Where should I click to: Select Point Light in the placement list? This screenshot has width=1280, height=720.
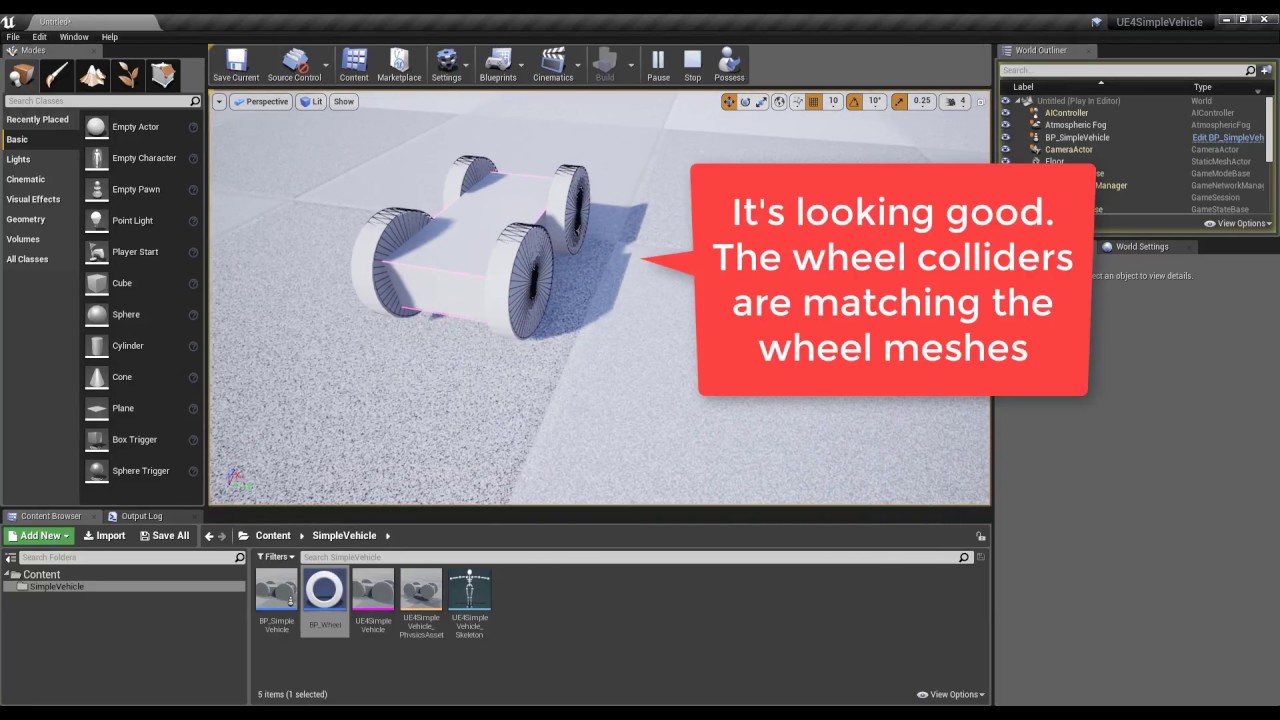132,220
